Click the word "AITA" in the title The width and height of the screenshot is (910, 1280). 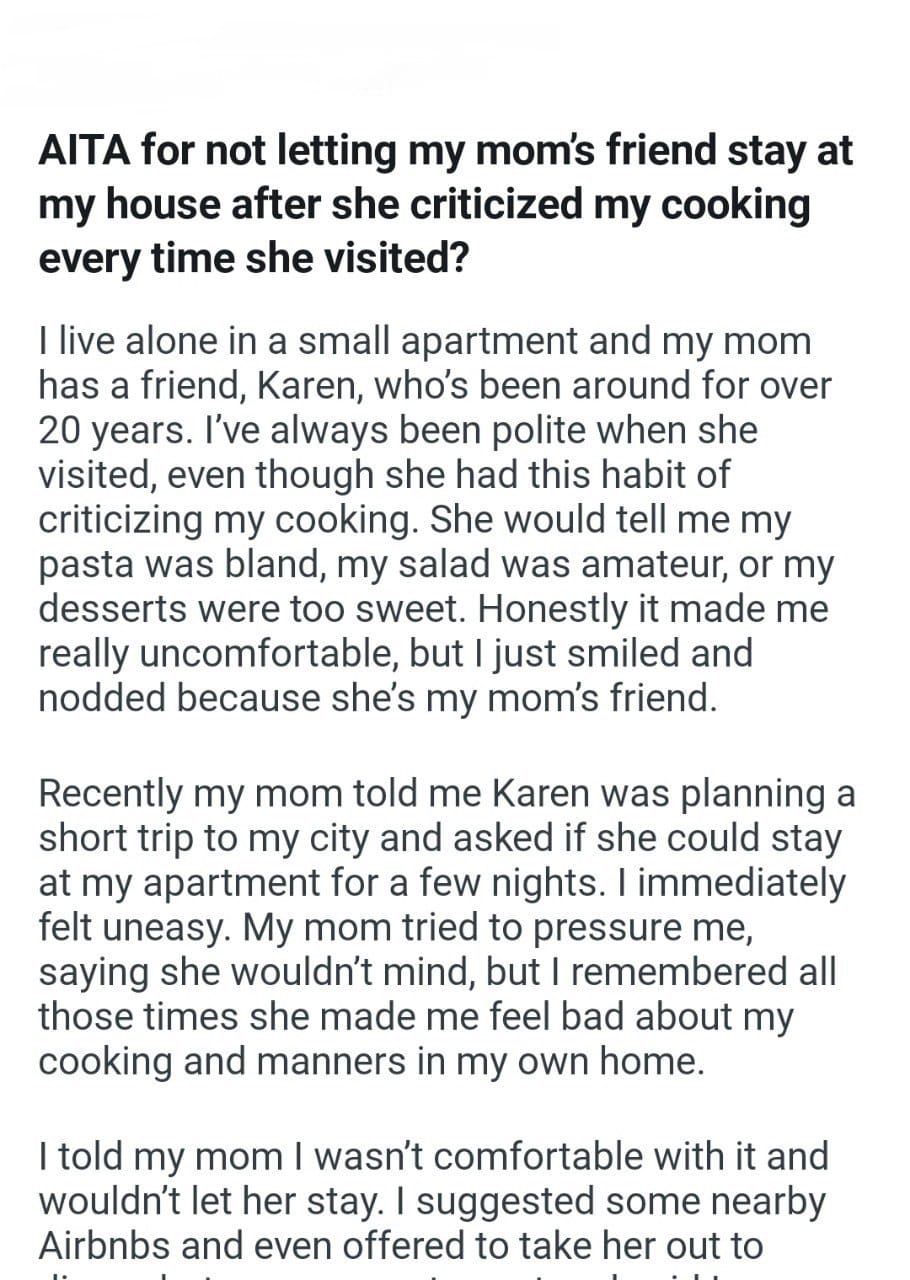pyautogui.click(x=84, y=153)
